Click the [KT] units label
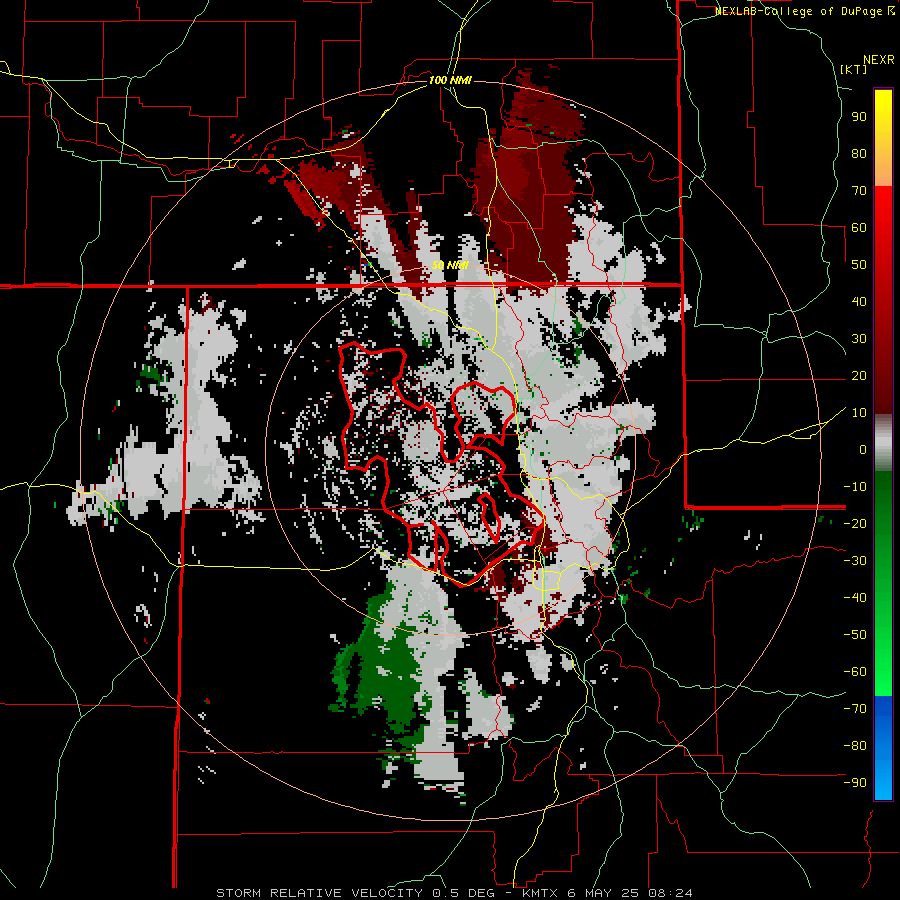The height and width of the screenshot is (900, 900). point(854,69)
